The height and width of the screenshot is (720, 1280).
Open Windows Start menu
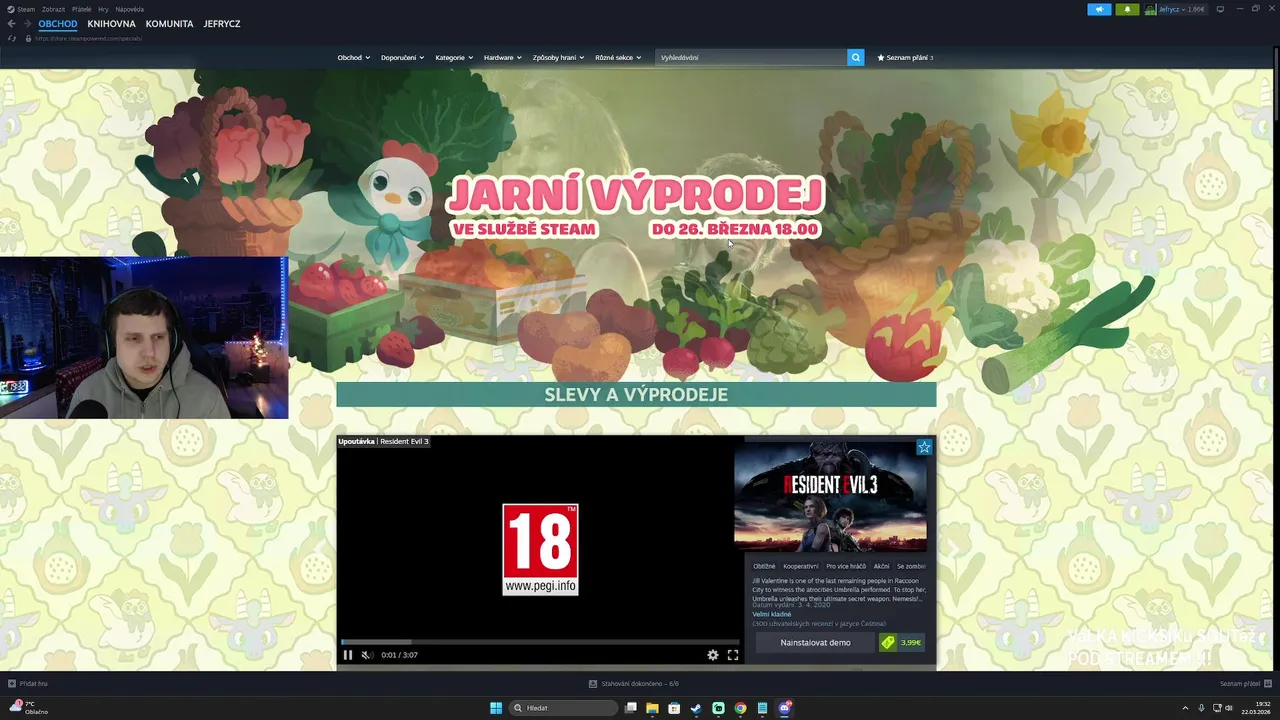tap(496, 708)
